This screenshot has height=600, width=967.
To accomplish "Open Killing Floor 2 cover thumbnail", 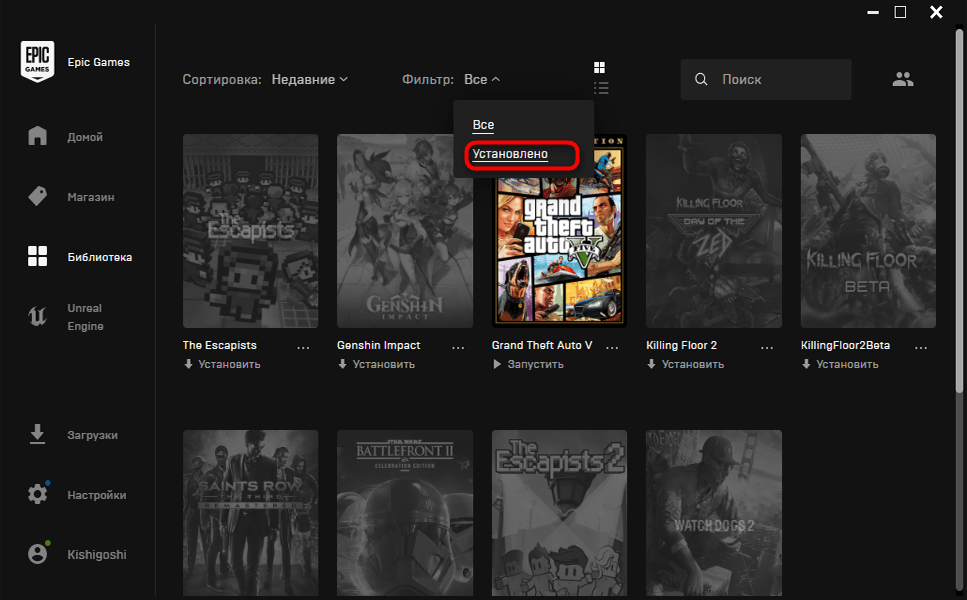I will pos(714,231).
